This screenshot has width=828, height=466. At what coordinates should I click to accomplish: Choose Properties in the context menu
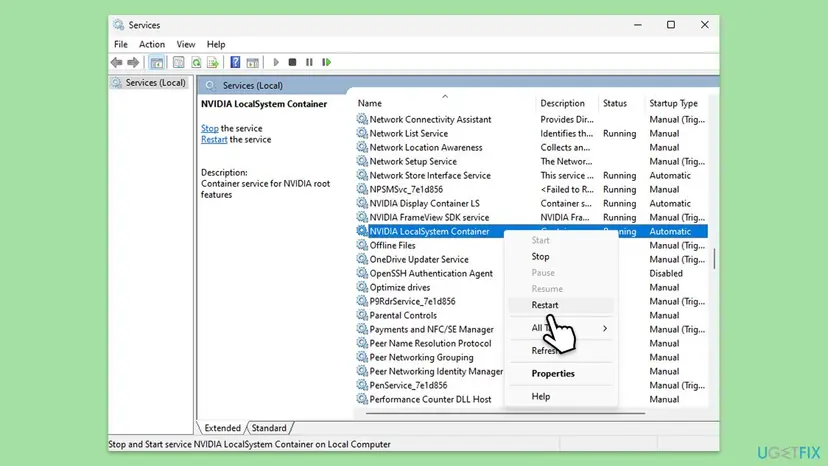point(561,373)
